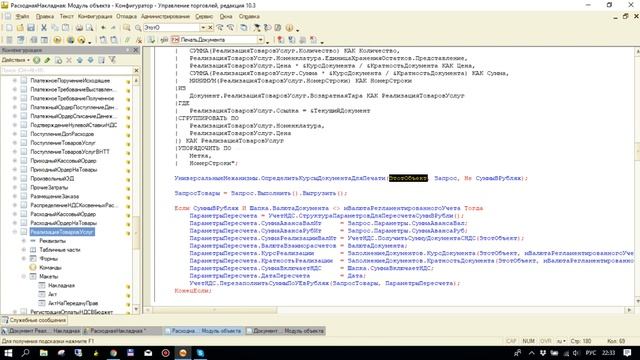Expand the Реквизиты node
Image resolution: width=640 pixels, height=360 pixels.
coord(24,241)
